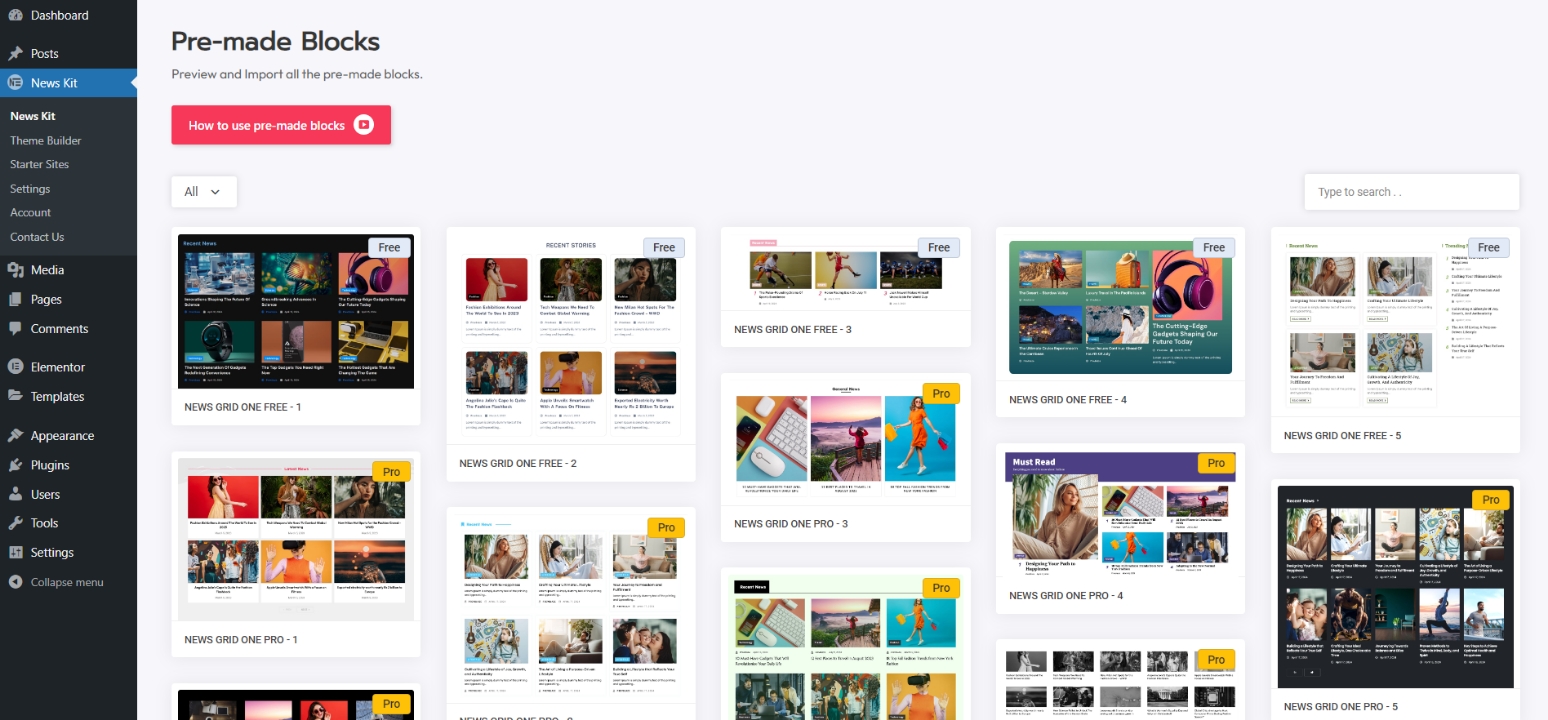This screenshot has width=1548, height=720.
Task: Open News Grid One Free - 4 thumbnail
Action: [1120, 308]
